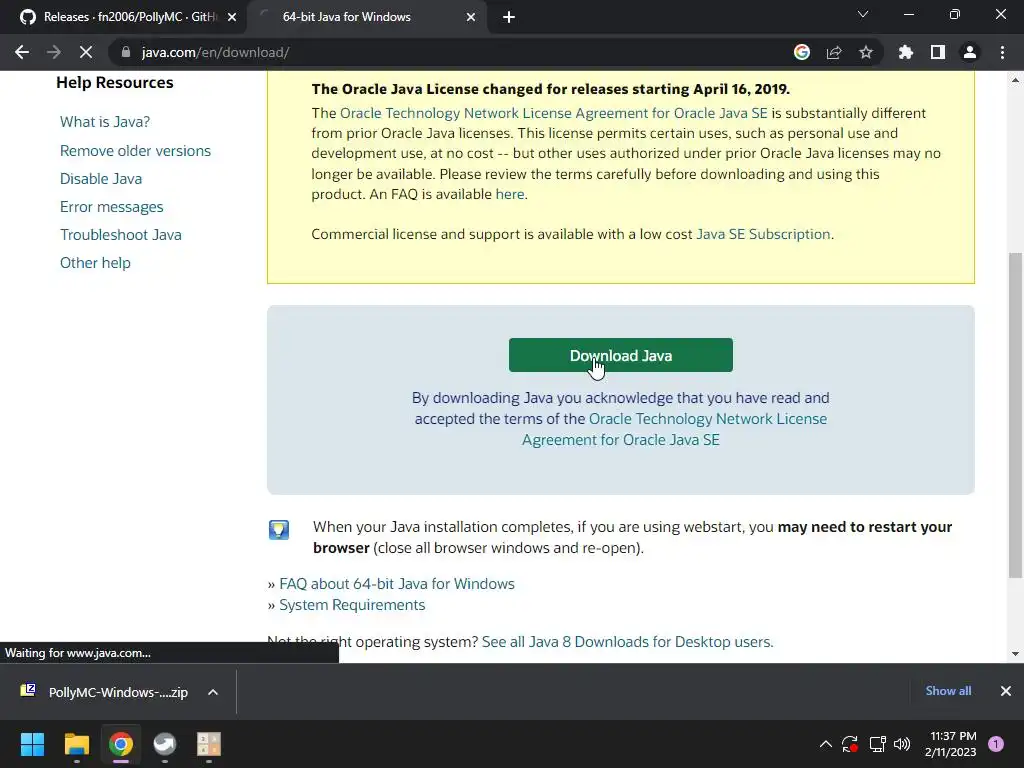This screenshot has width=1024, height=768.
Task: Open Oracle Technology Network License Agreement link in notice
Action: tap(554, 113)
